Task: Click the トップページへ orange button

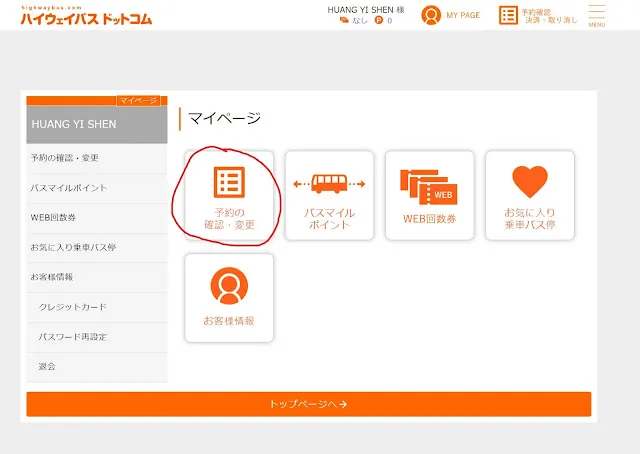Action: pos(309,404)
